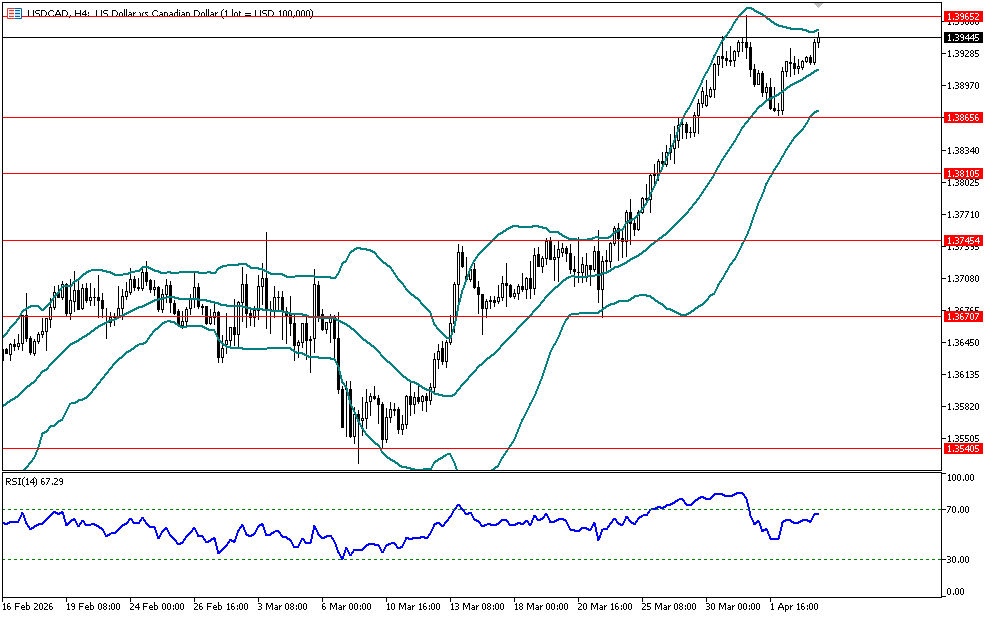The height and width of the screenshot is (618, 994).
Task: Select the 1.37454 resistance level label
Action: [x=961, y=240]
